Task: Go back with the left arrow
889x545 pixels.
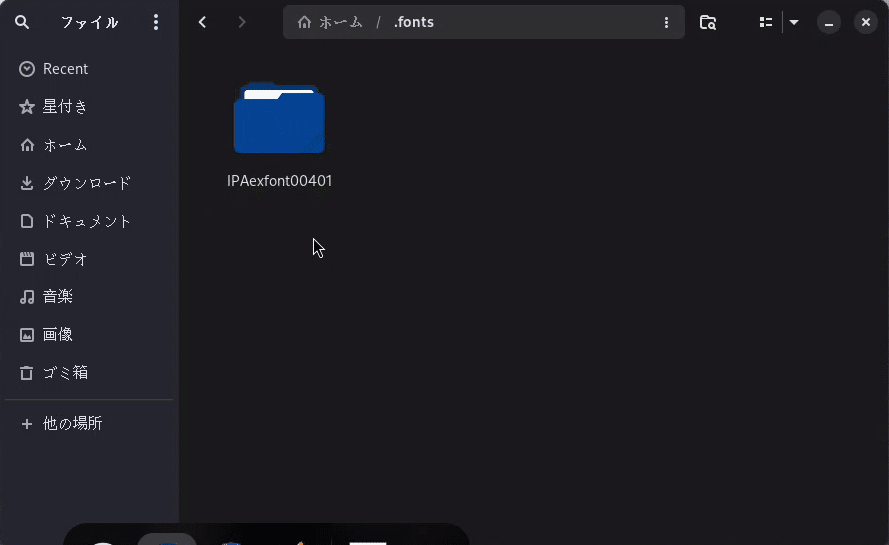Action: [202, 22]
